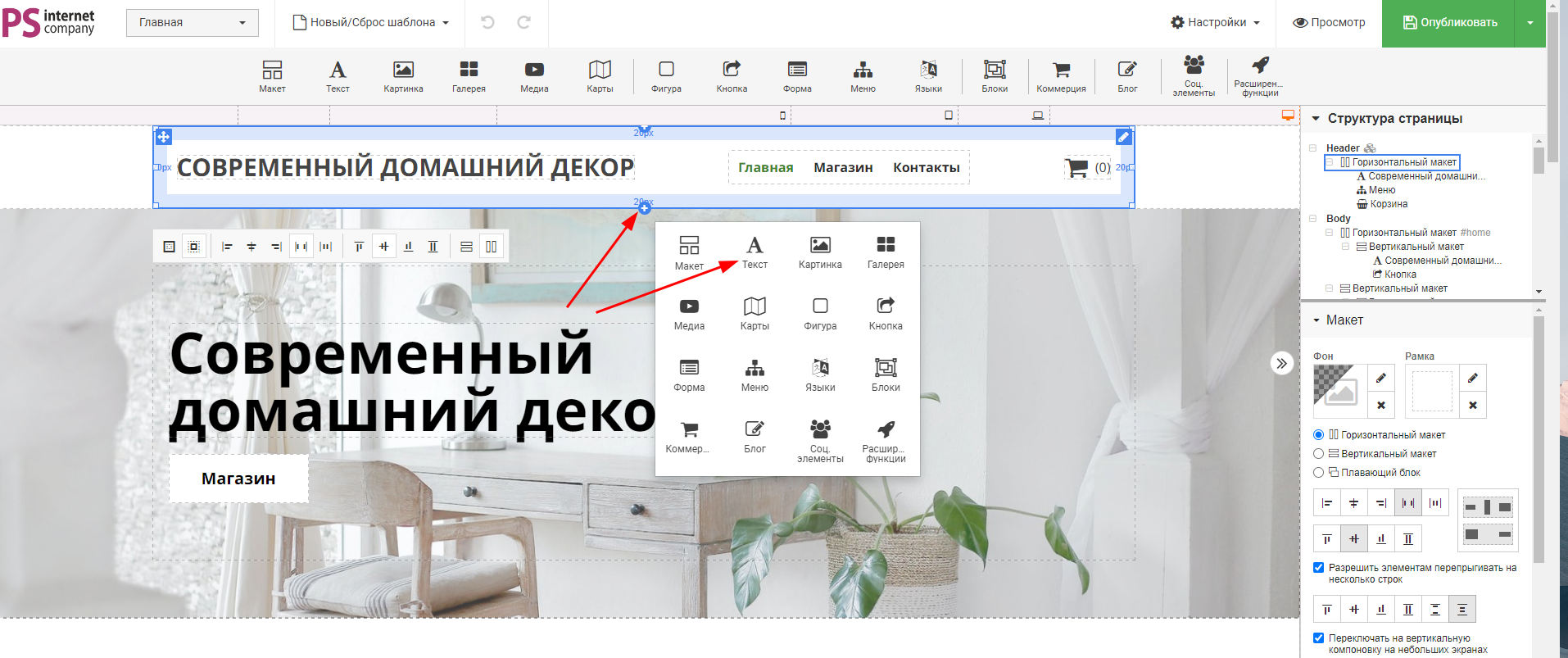
Task: Click the undo arrow icon
Action: pyautogui.click(x=487, y=23)
